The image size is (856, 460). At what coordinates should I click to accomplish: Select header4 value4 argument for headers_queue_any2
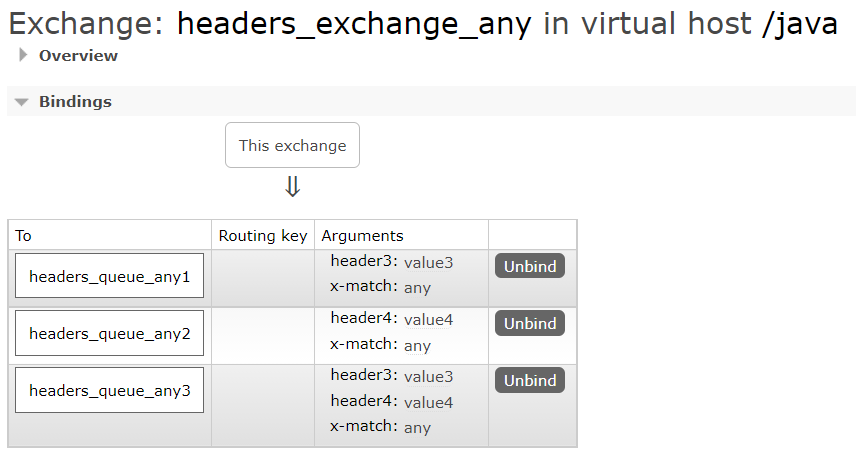391,319
